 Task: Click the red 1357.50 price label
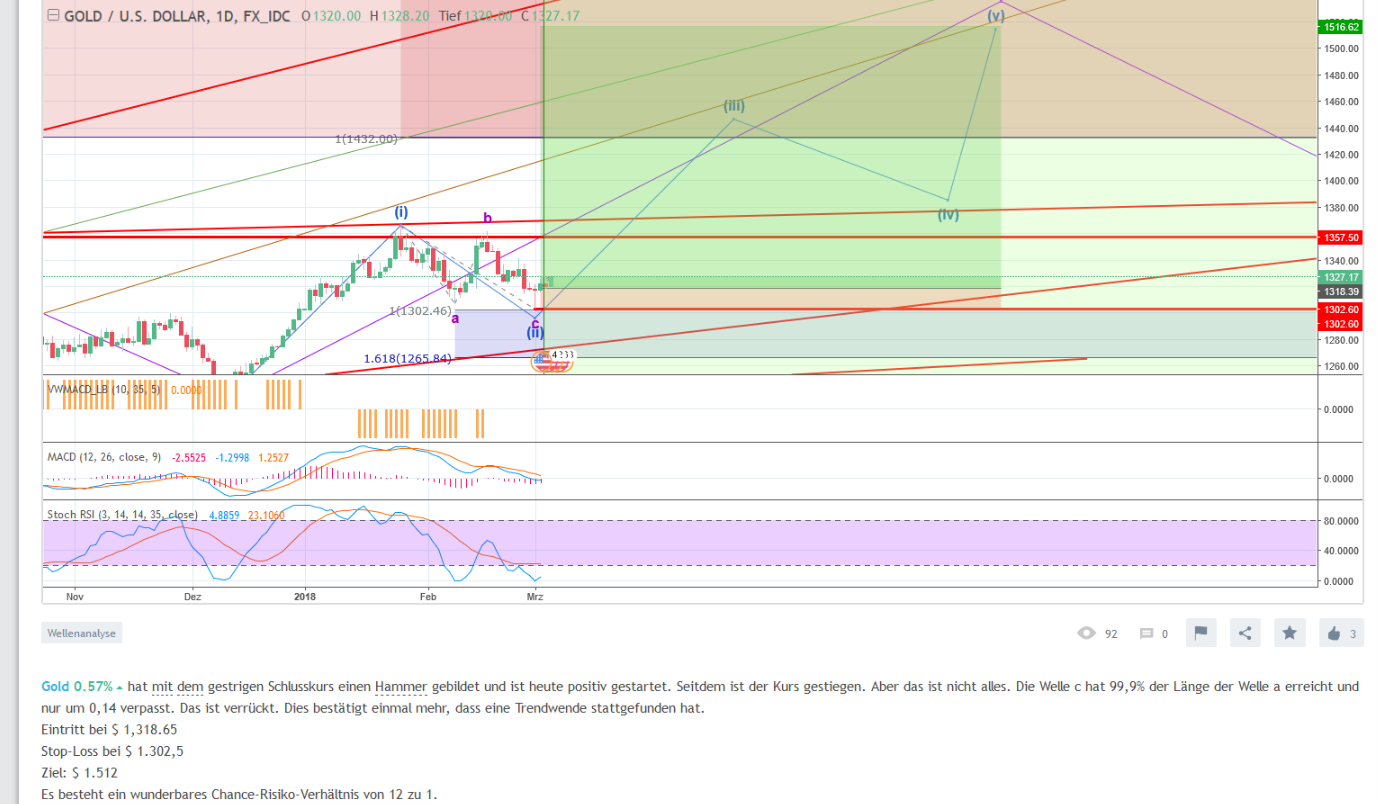point(1340,238)
